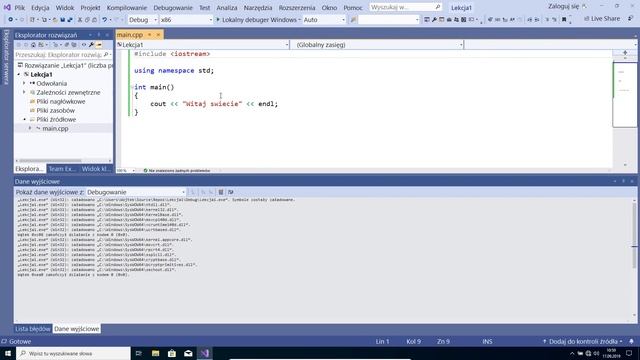Expand the Odwołania tree node
This screenshot has width=640, height=360.
pos(24,83)
